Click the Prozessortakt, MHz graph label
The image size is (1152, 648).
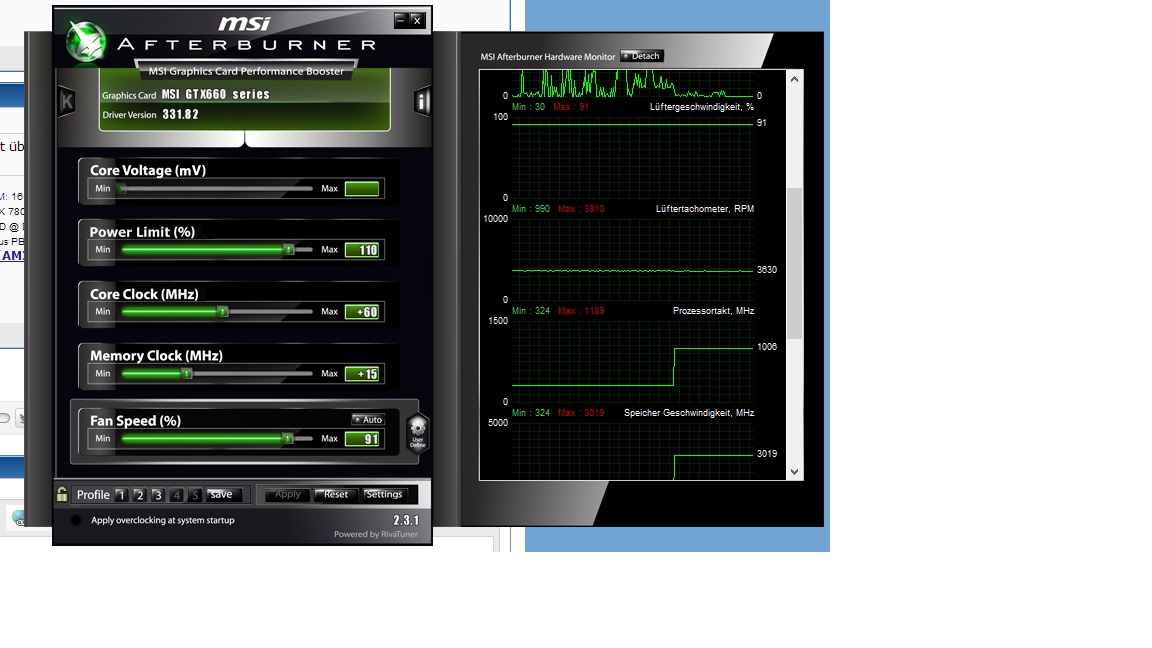713,311
